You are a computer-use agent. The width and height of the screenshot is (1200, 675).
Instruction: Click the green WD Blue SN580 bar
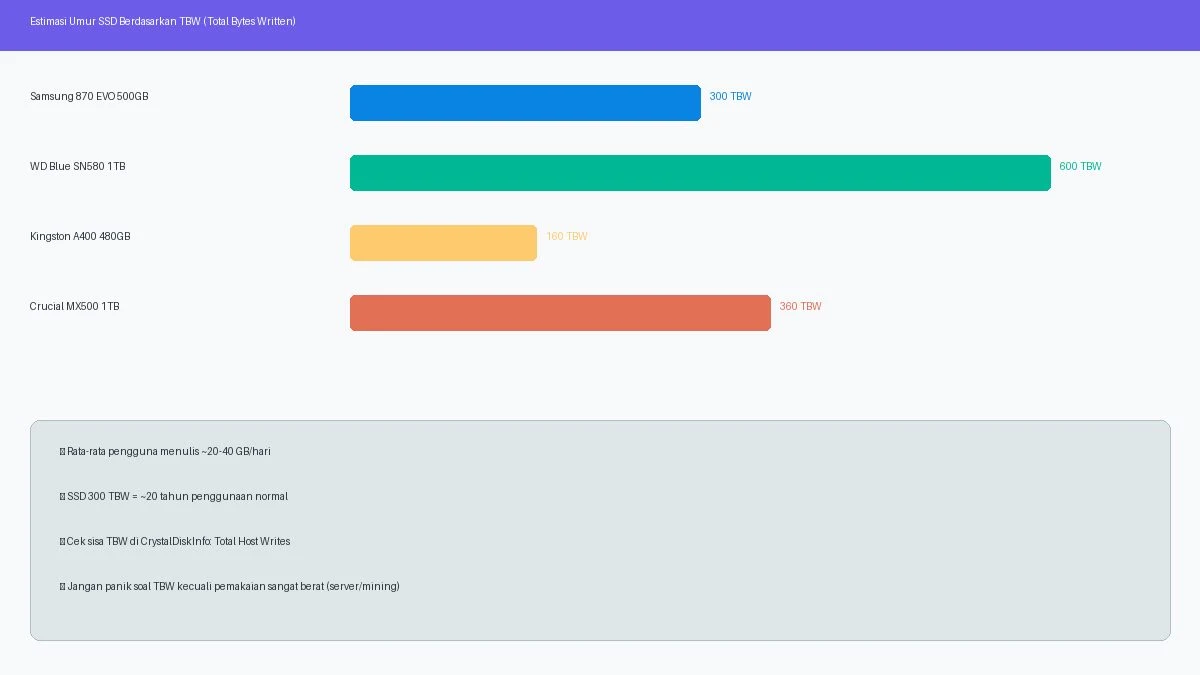700,173
